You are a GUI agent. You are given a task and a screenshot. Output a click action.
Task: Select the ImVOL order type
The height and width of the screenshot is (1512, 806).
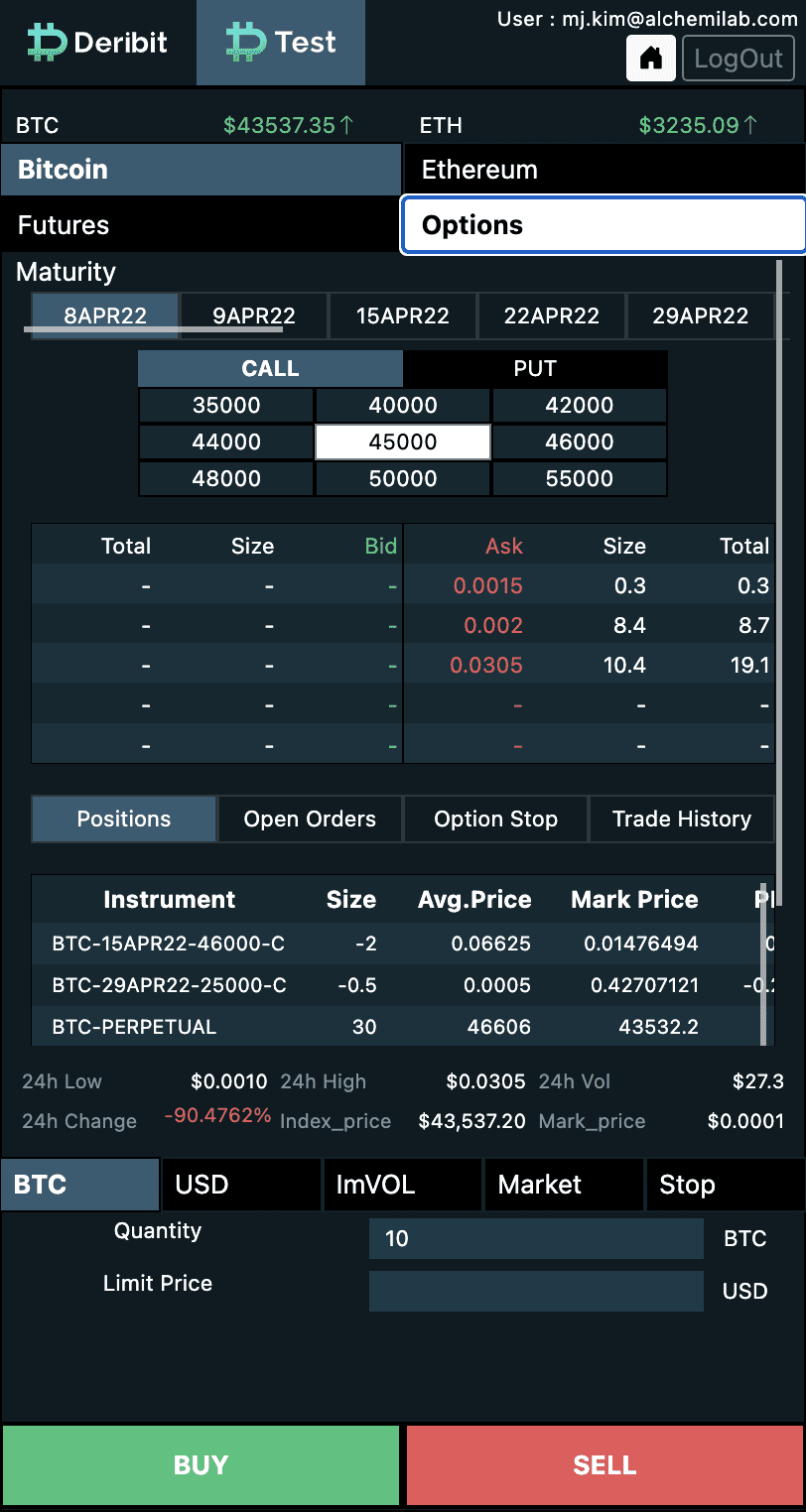point(403,1185)
